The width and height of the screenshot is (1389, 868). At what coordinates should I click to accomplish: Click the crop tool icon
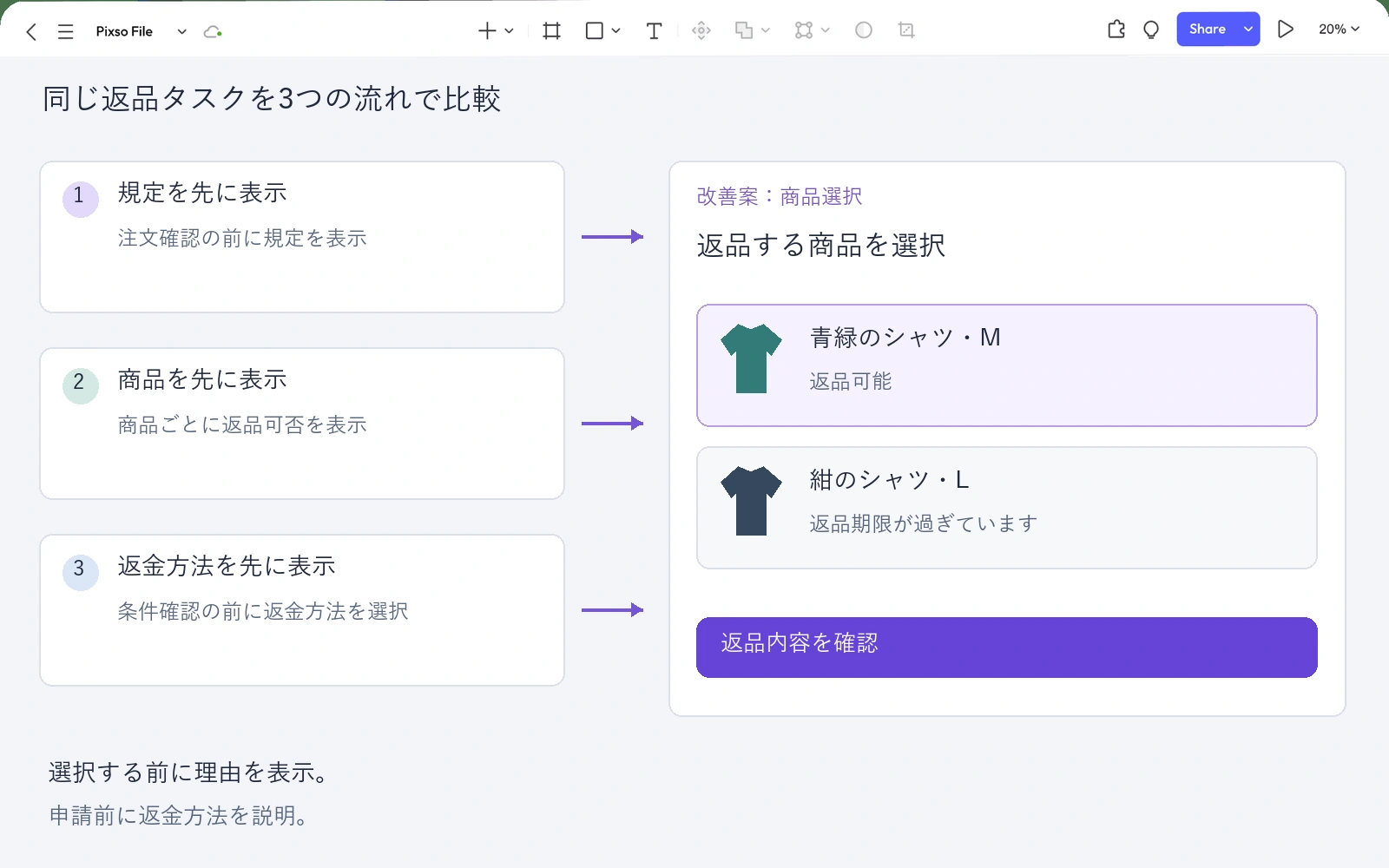point(906,31)
